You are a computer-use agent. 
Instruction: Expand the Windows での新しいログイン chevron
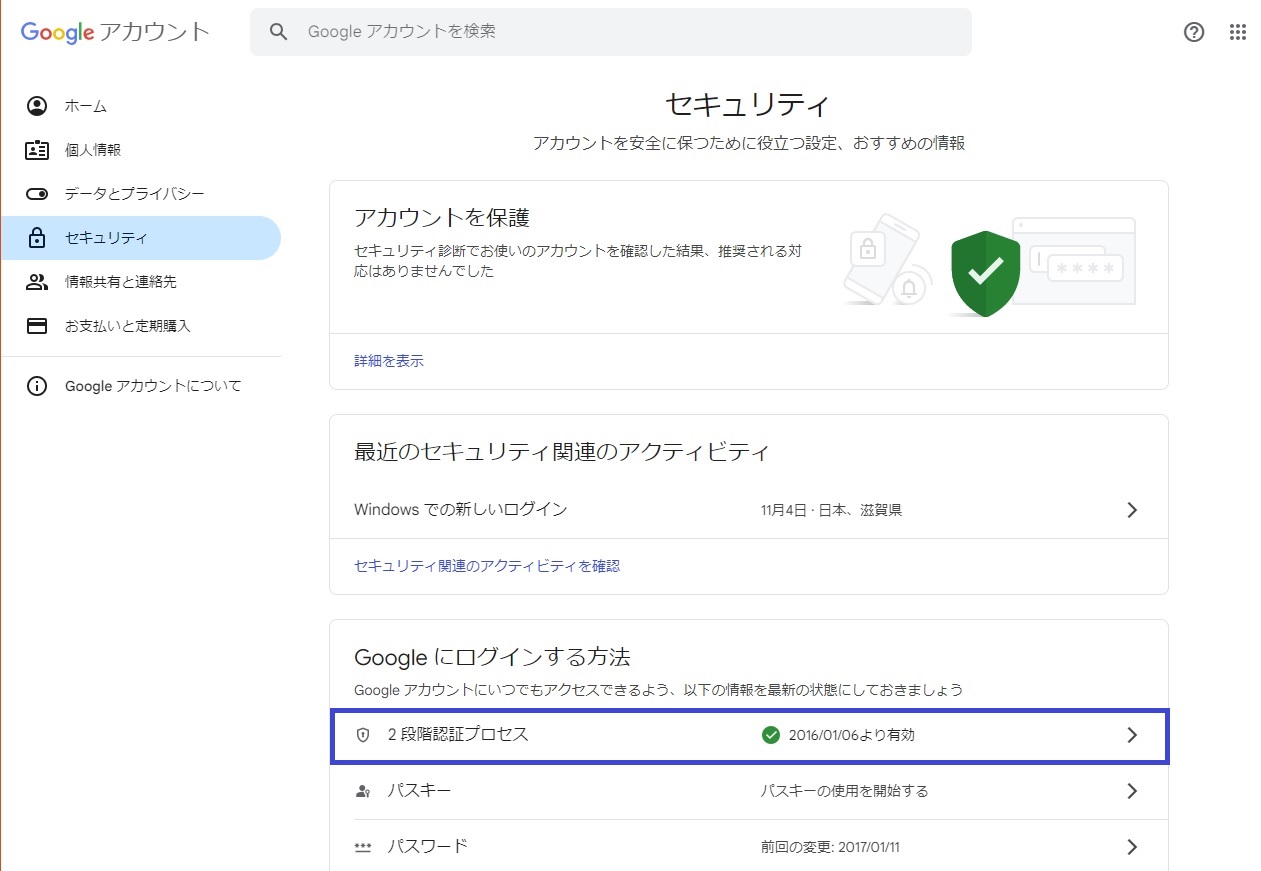pos(1132,510)
